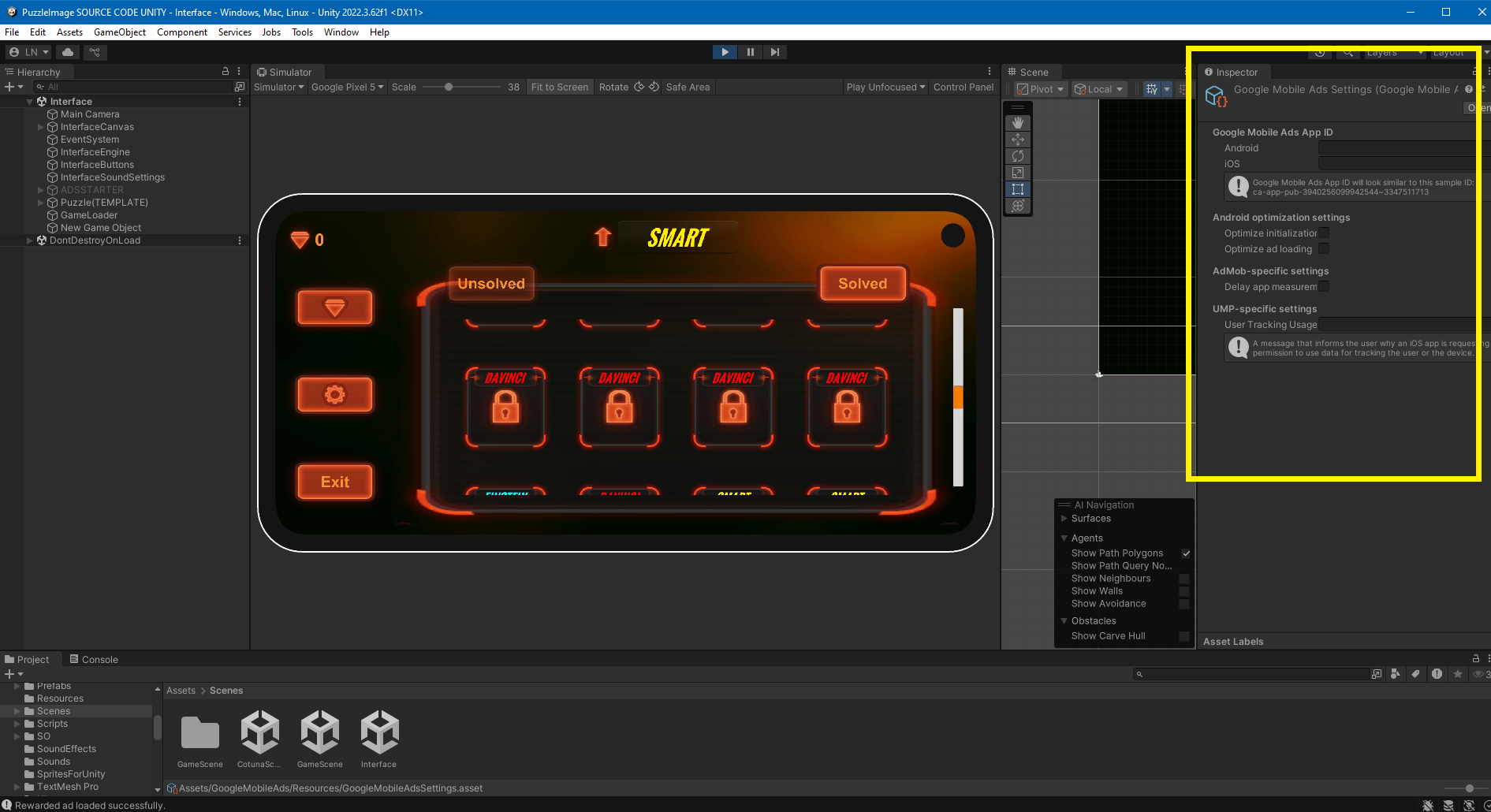Switch to the Console tab
1491x812 pixels.
pyautogui.click(x=94, y=659)
